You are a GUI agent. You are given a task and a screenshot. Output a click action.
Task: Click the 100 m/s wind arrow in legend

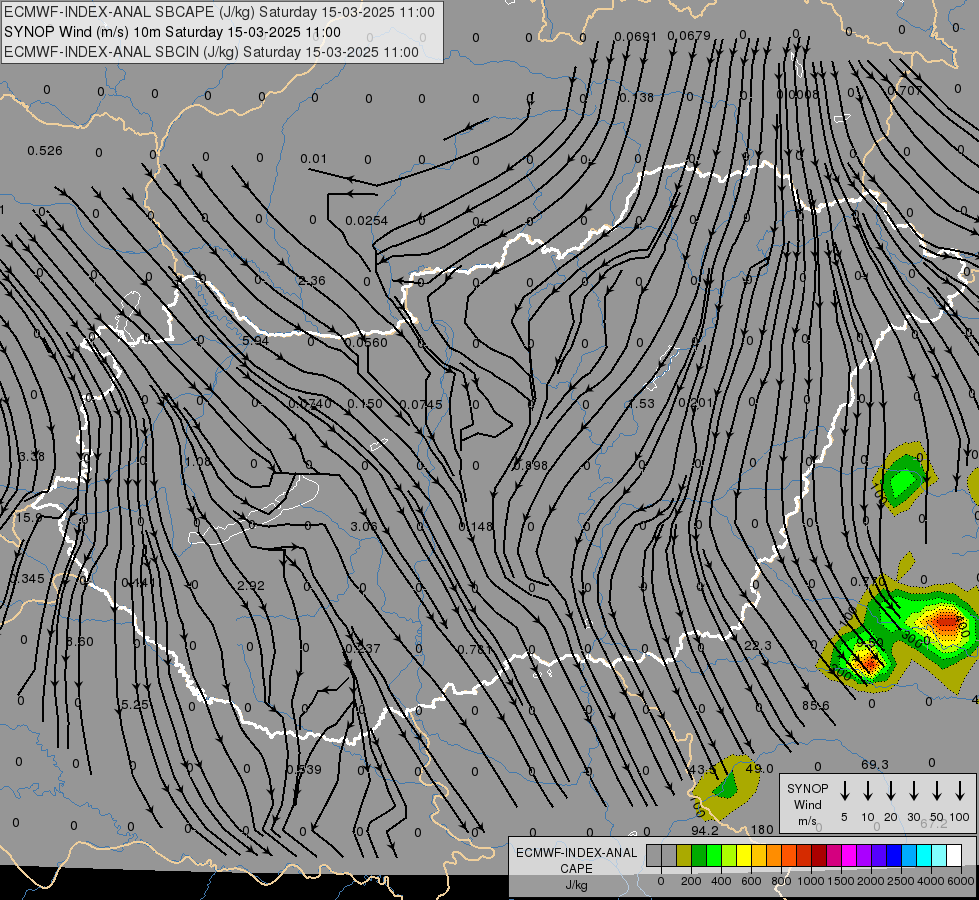(960, 791)
